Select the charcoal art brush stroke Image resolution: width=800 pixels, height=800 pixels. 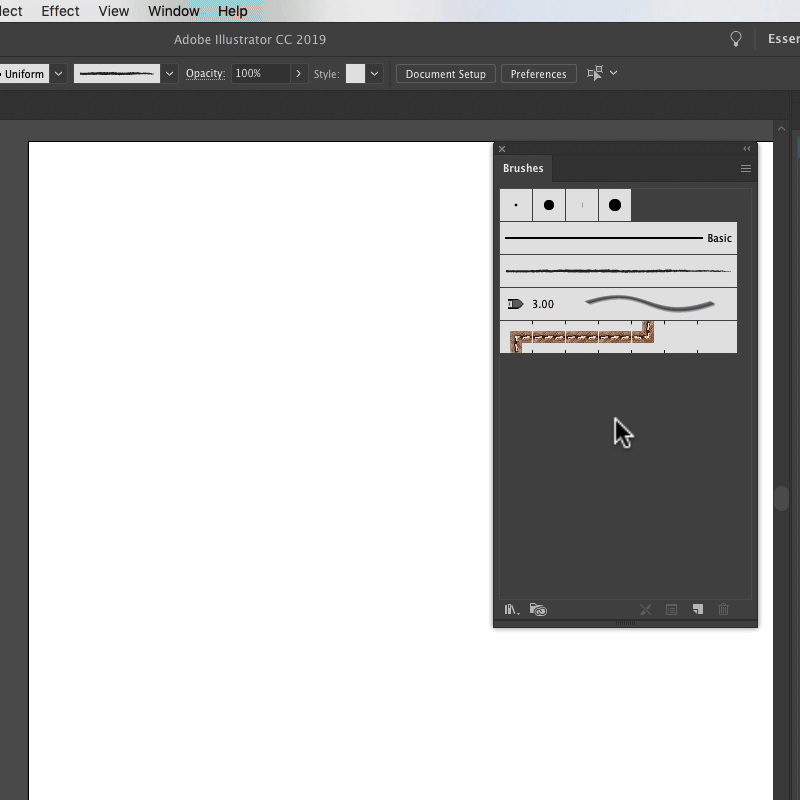tap(618, 271)
